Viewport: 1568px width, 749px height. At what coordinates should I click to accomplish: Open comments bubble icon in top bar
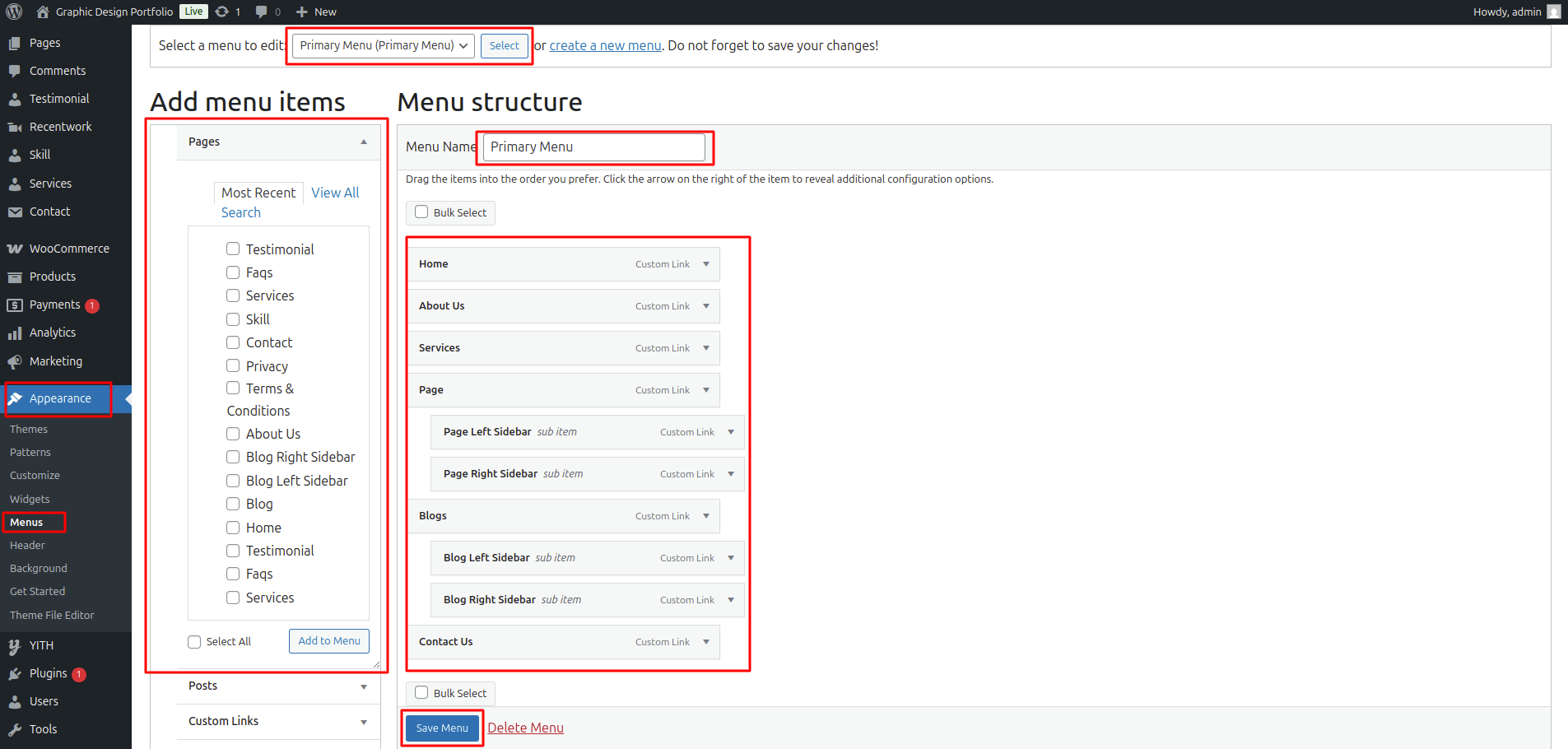coord(261,12)
